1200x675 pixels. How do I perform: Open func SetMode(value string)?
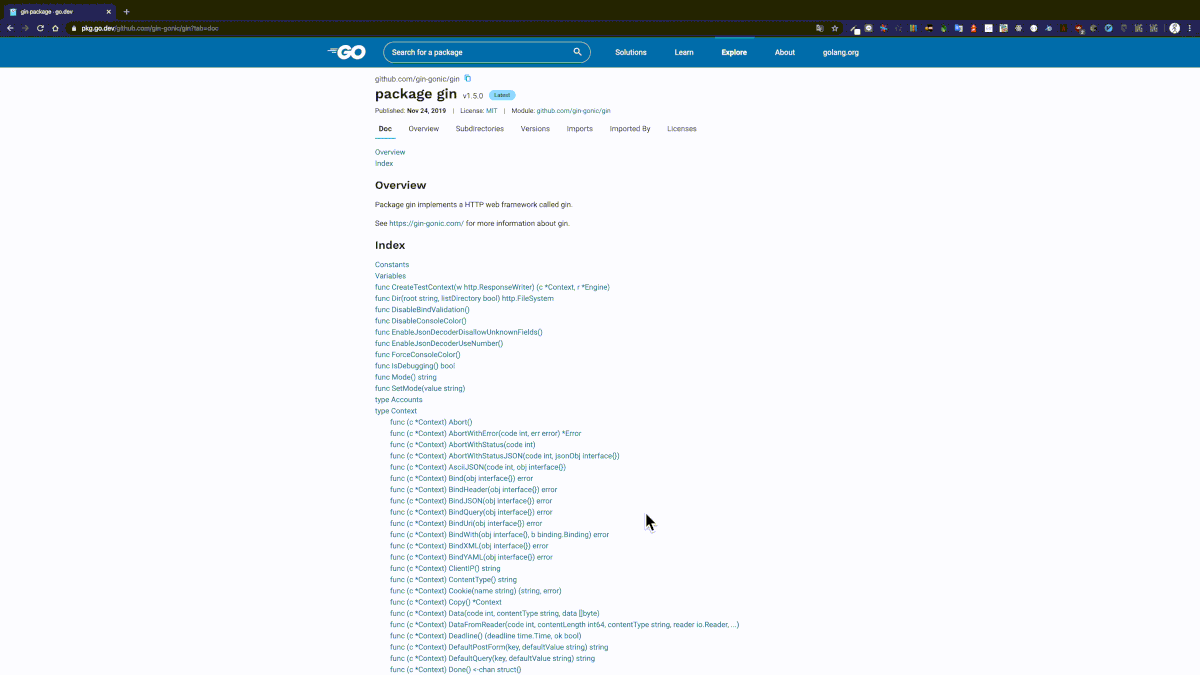(420, 388)
